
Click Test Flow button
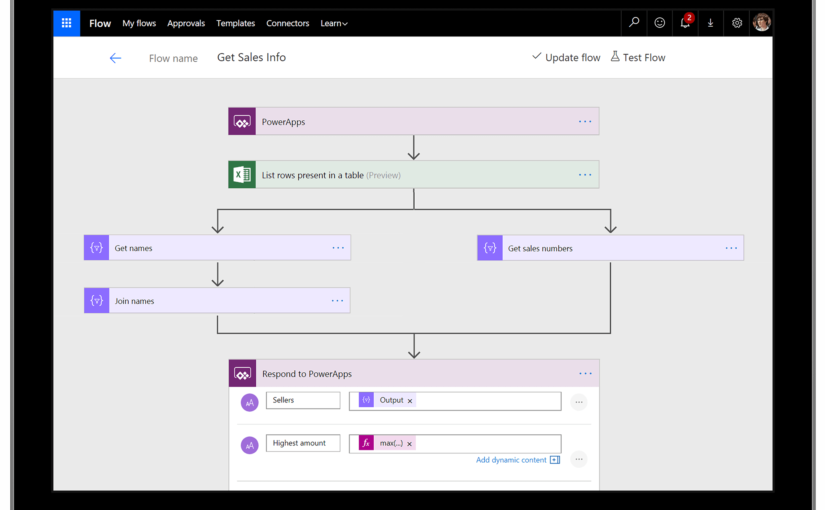(x=638, y=57)
